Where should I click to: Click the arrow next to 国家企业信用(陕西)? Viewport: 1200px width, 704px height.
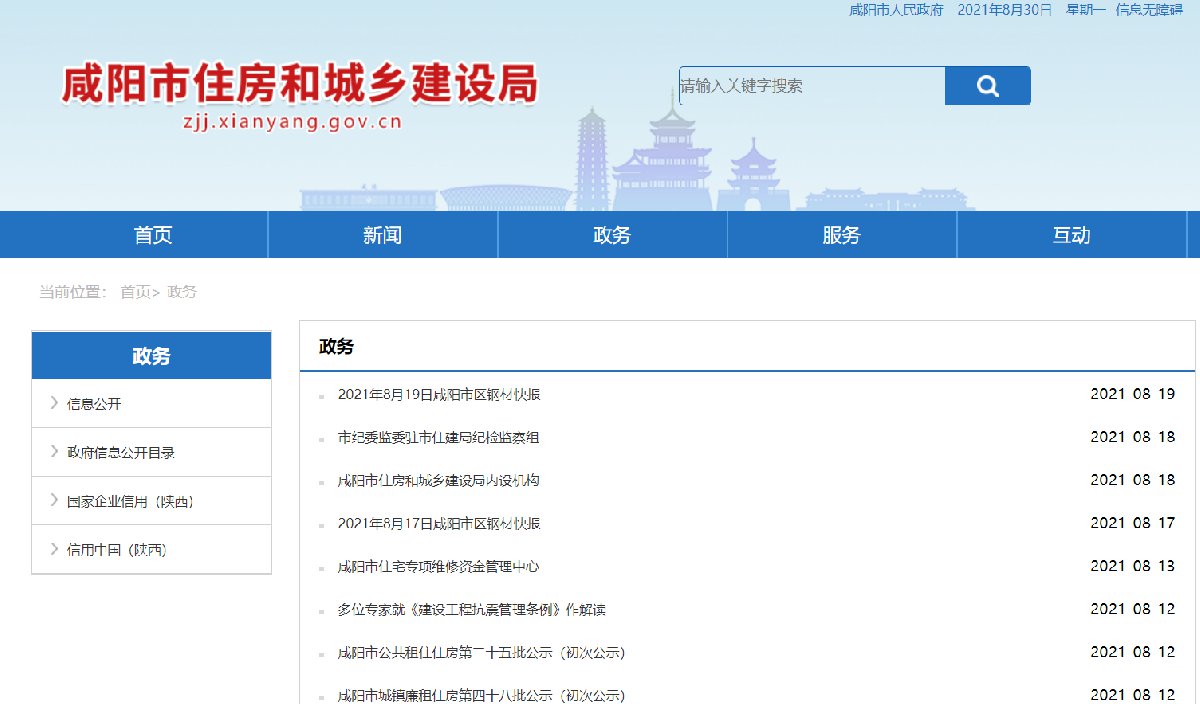pyautogui.click(x=54, y=500)
